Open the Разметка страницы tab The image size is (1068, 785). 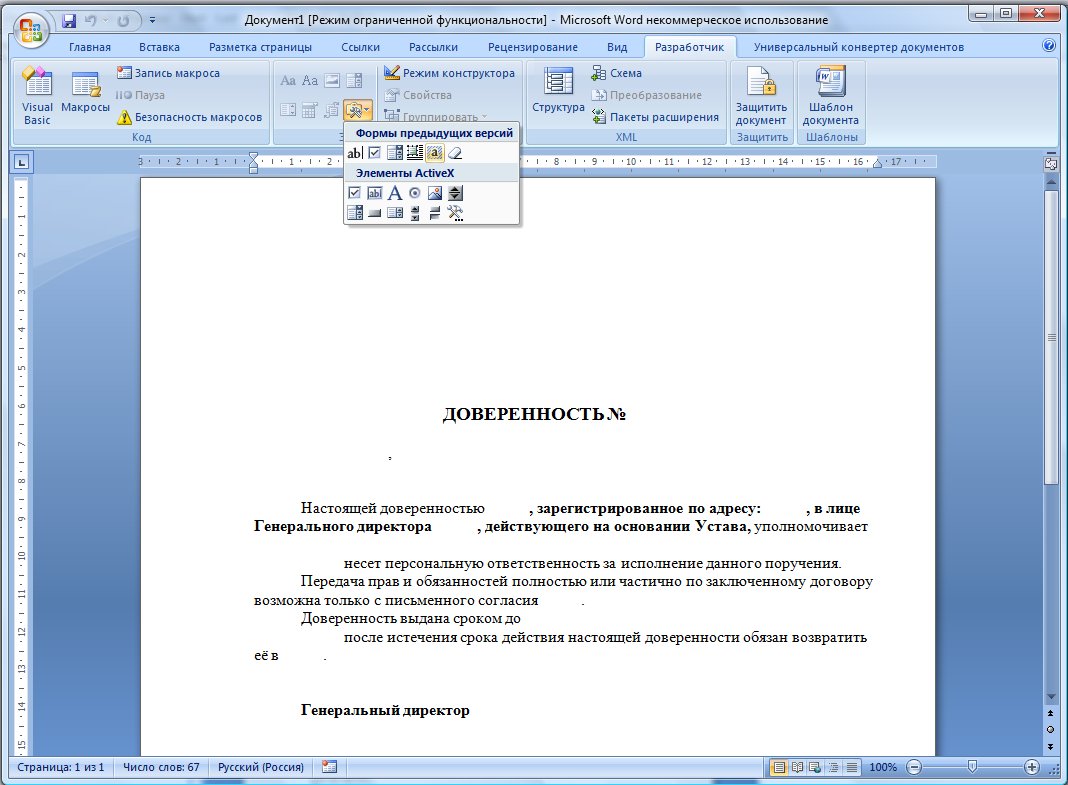point(260,47)
